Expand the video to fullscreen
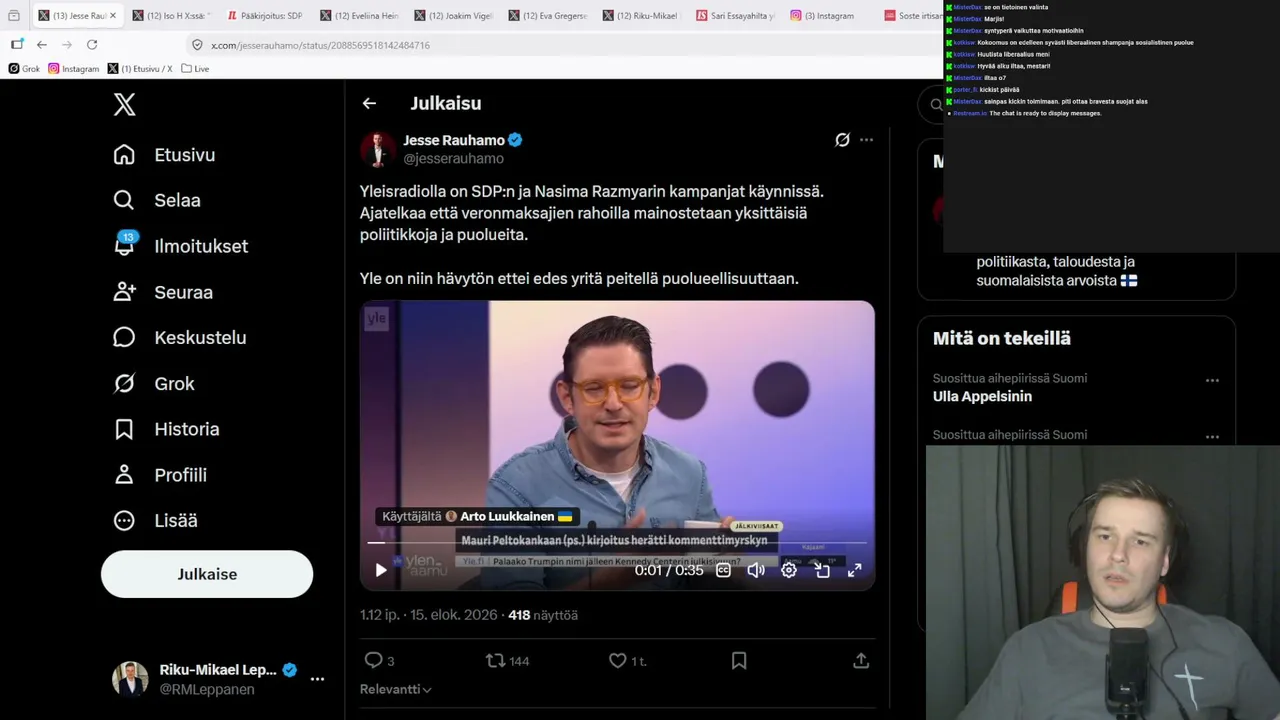This screenshot has height=720, width=1280. [855, 570]
